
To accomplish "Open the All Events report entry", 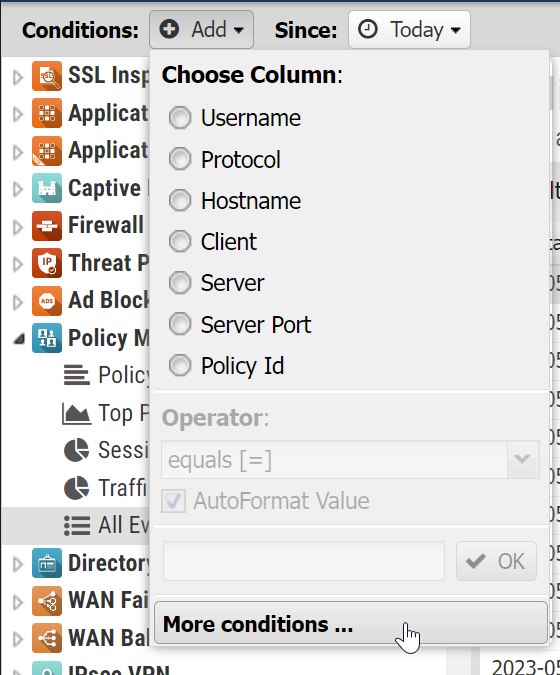I will pos(107,525).
